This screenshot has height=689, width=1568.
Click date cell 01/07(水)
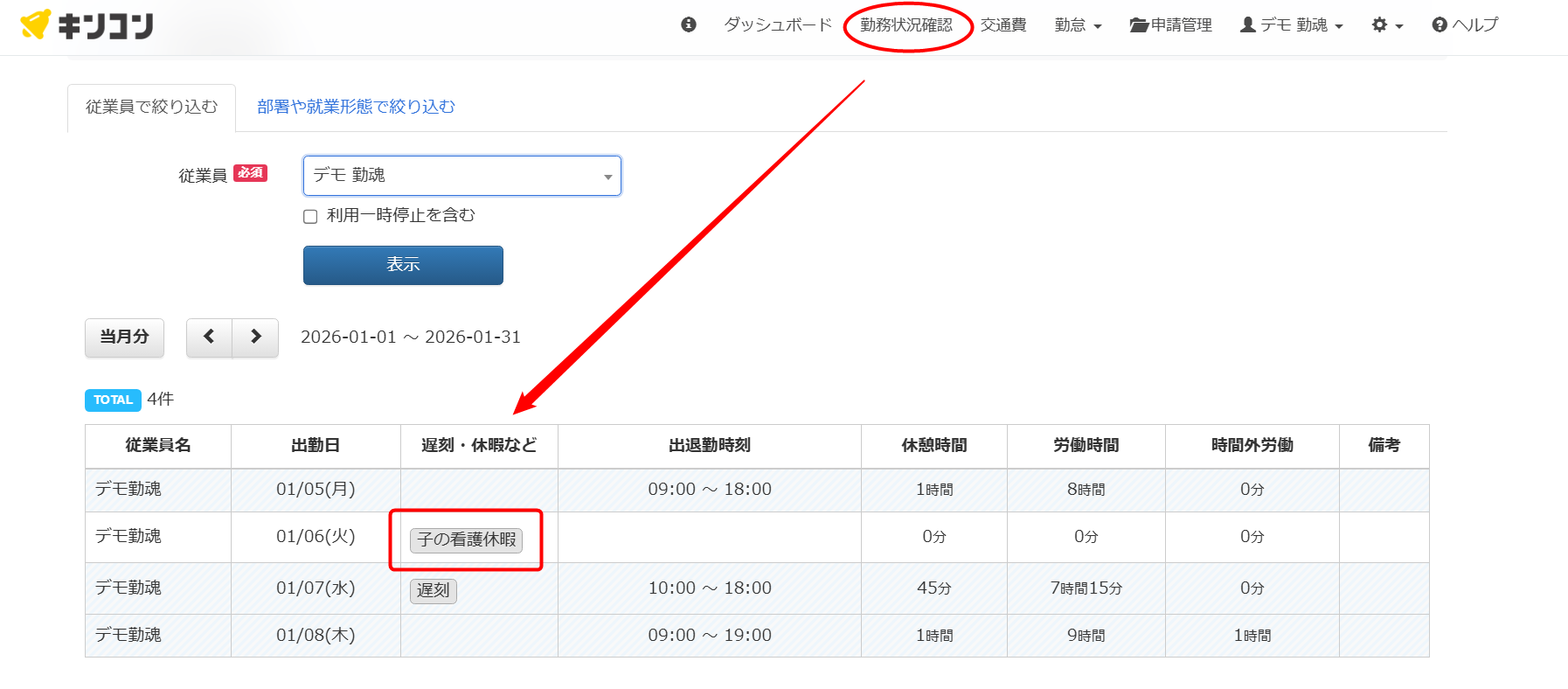point(316,588)
